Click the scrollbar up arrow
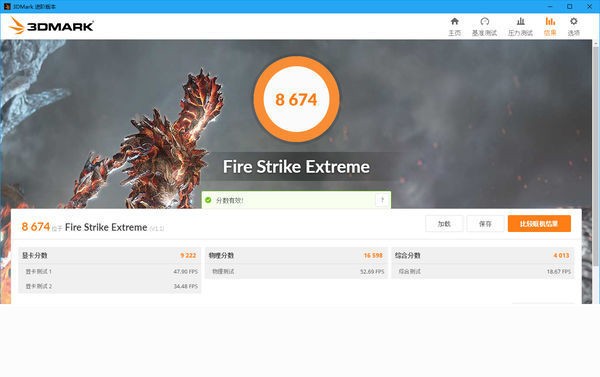Viewport: 600px width, 377px height. [x=596, y=44]
